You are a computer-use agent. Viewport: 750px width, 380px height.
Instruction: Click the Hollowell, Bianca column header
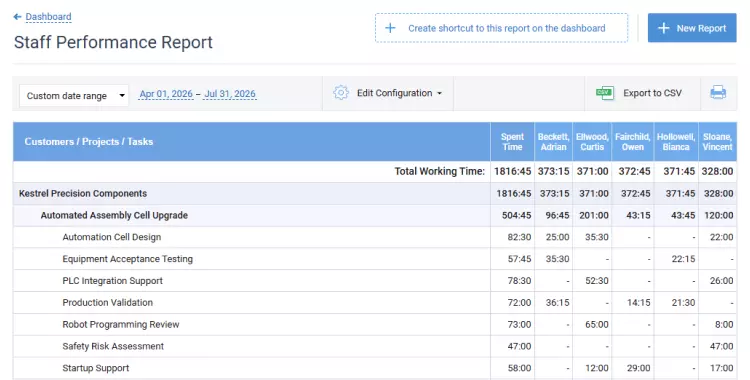[676, 142]
